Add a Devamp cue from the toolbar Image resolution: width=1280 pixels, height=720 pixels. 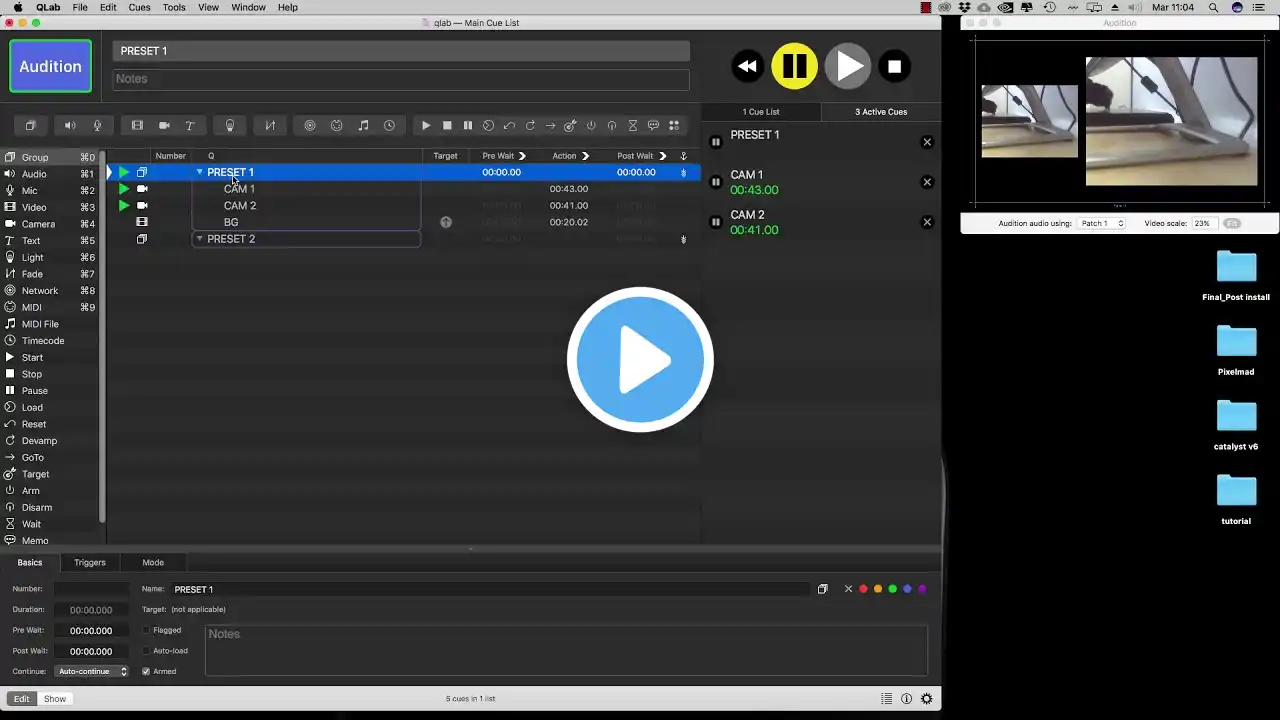(530, 125)
